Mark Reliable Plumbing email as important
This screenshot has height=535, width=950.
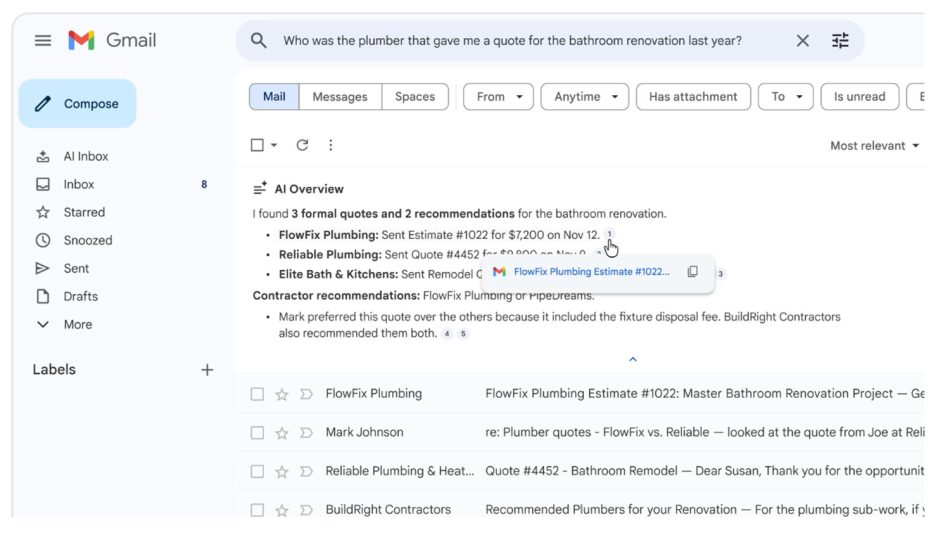click(x=306, y=471)
